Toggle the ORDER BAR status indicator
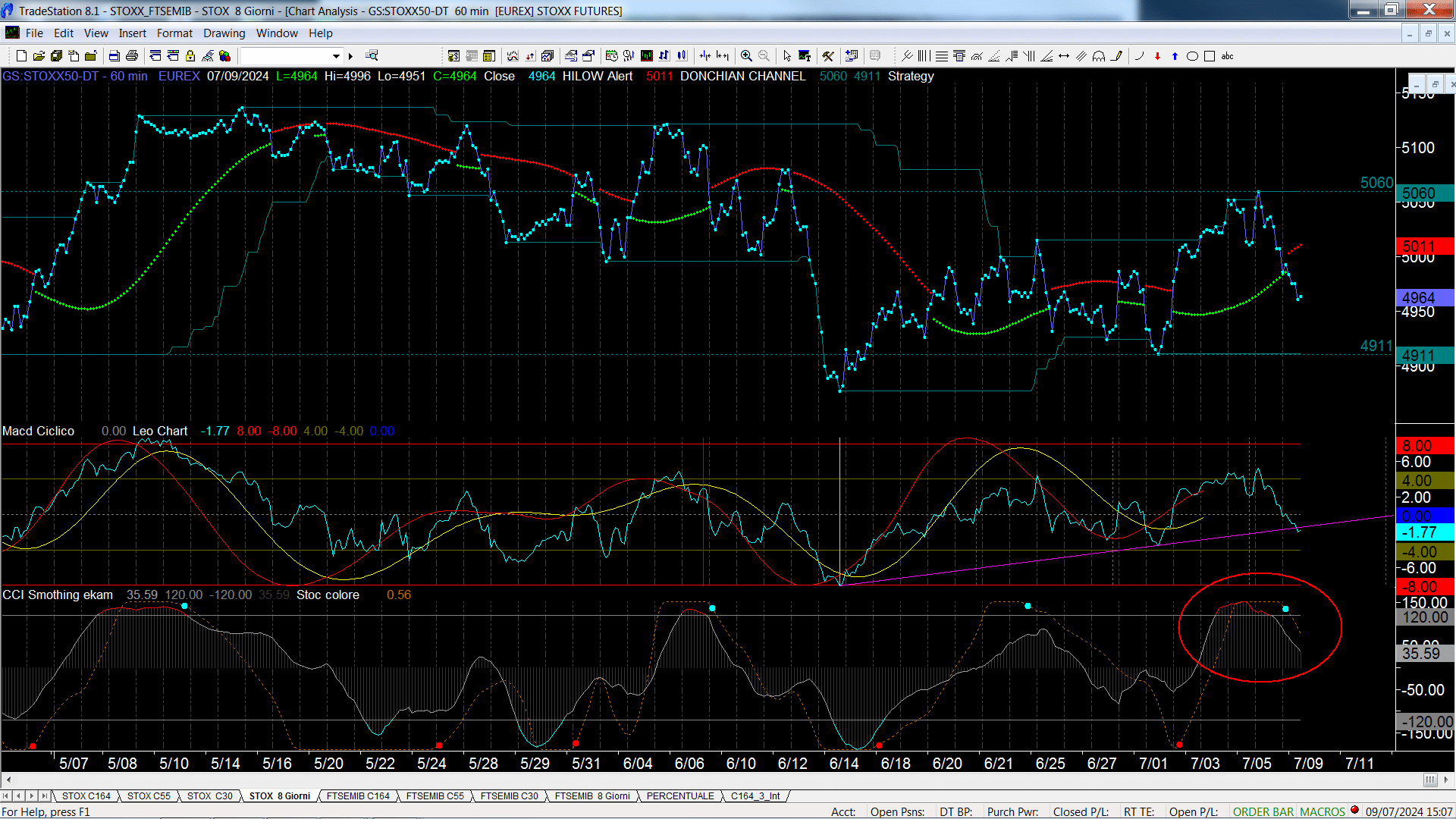Viewport: 1456px width, 819px height. pyautogui.click(x=1263, y=812)
